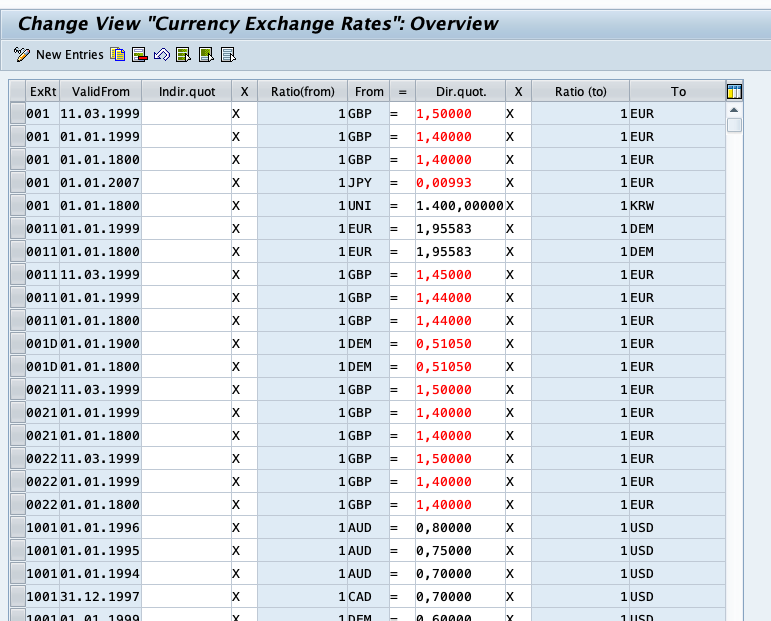
Task: Click the Deselect All icon
Action: pyautogui.click(x=228, y=55)
